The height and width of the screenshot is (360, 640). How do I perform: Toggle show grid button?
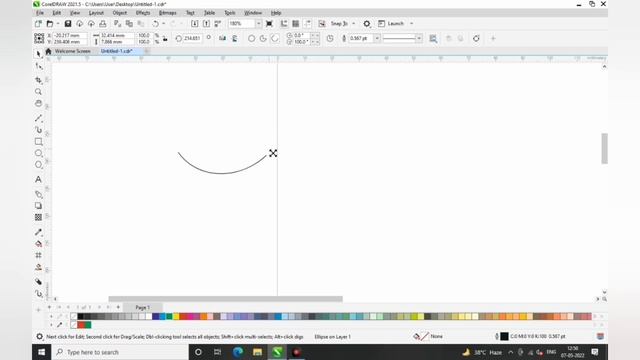click(296, 24)
